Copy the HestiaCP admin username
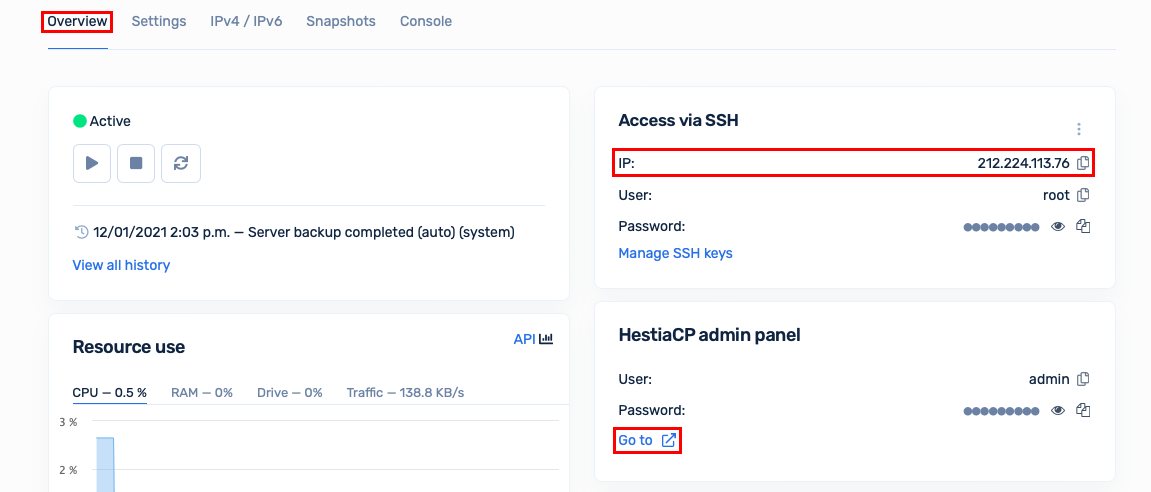This screenshot has width=1151, height=492. tap(1082, 379)
